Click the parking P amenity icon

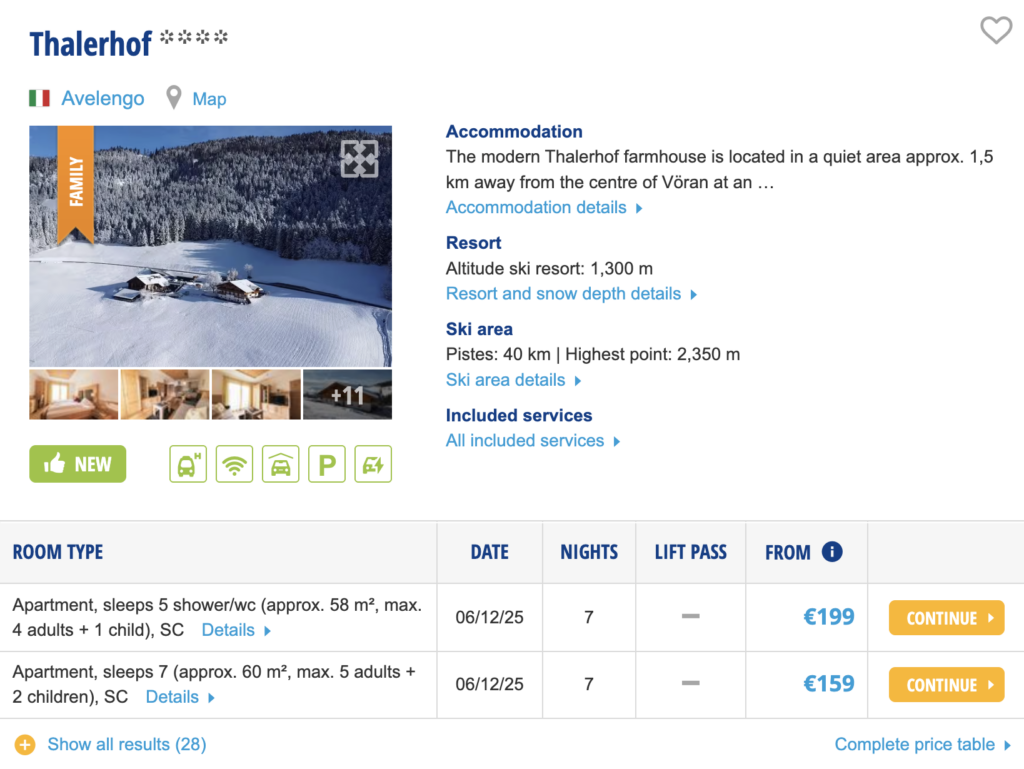326,464
